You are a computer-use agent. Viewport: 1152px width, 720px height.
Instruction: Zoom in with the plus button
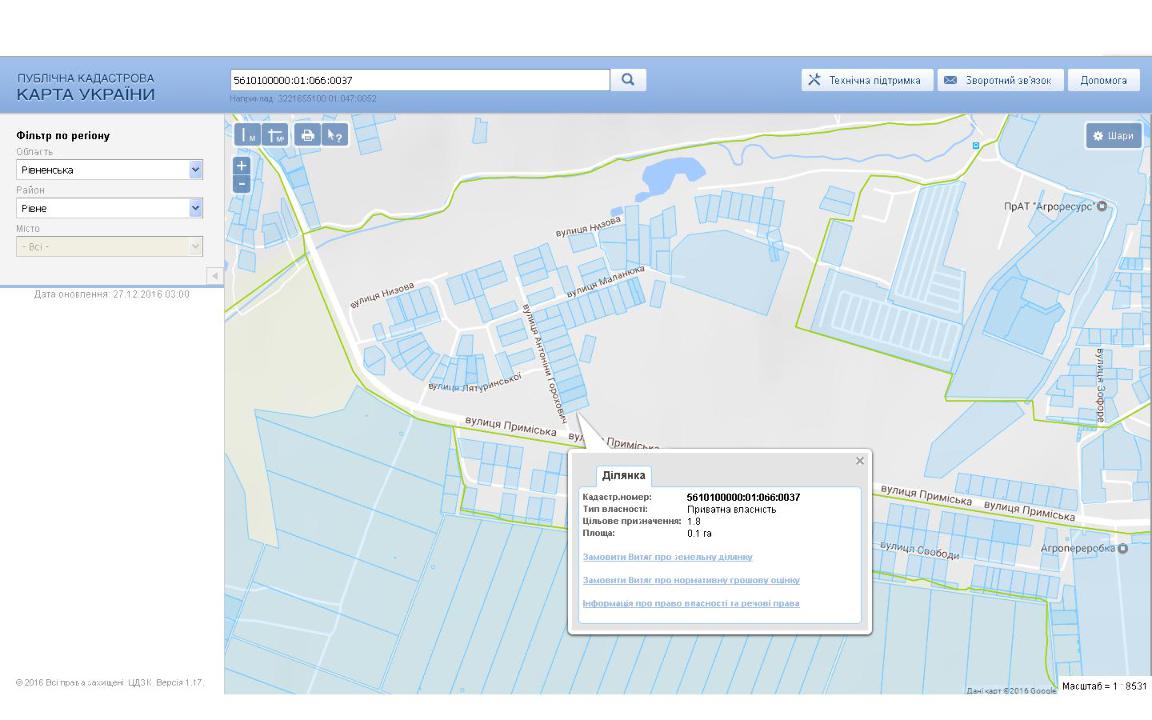tap(241, 166)
